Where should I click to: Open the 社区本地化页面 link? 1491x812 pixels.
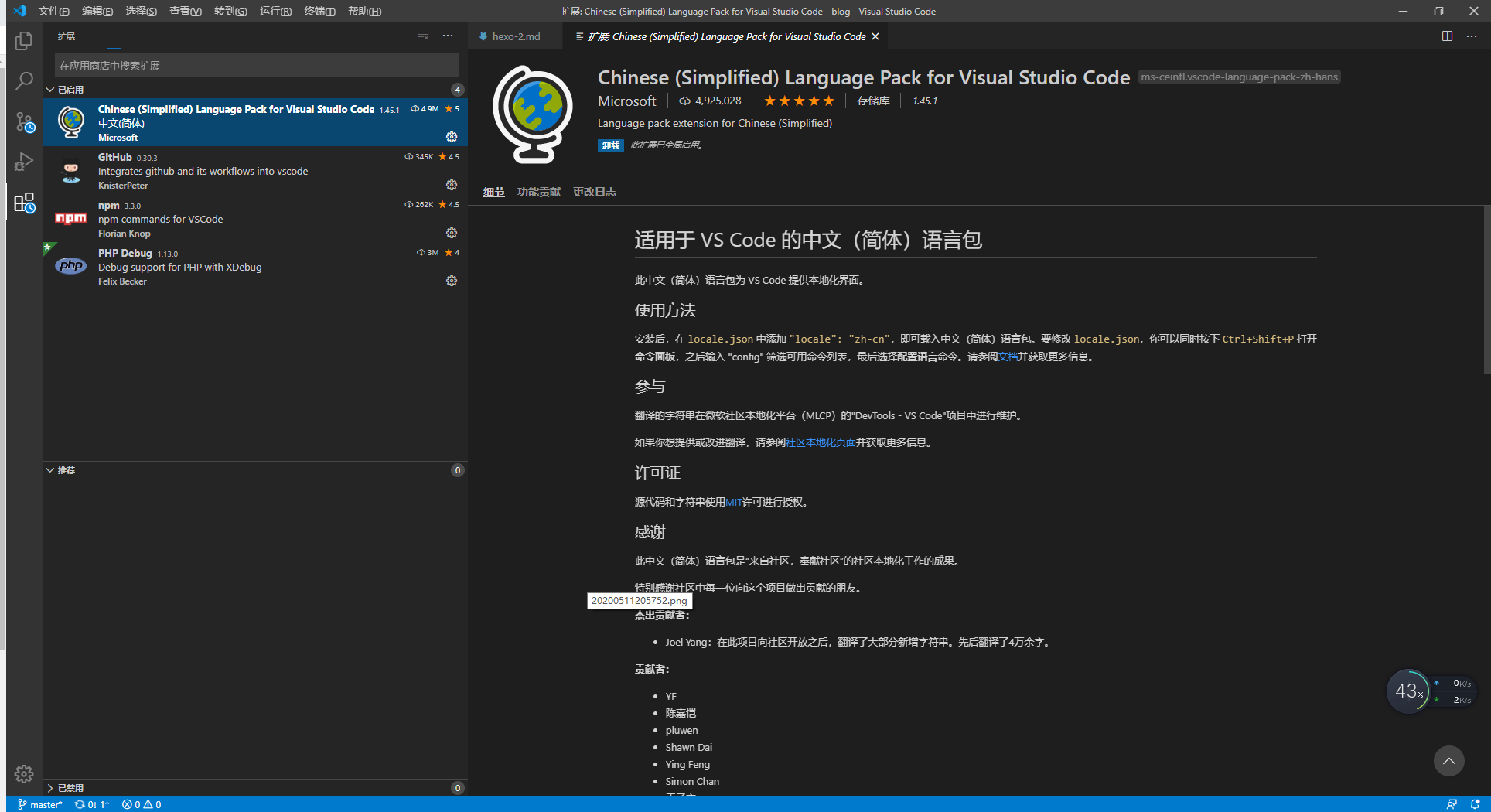tap(821, 442)
